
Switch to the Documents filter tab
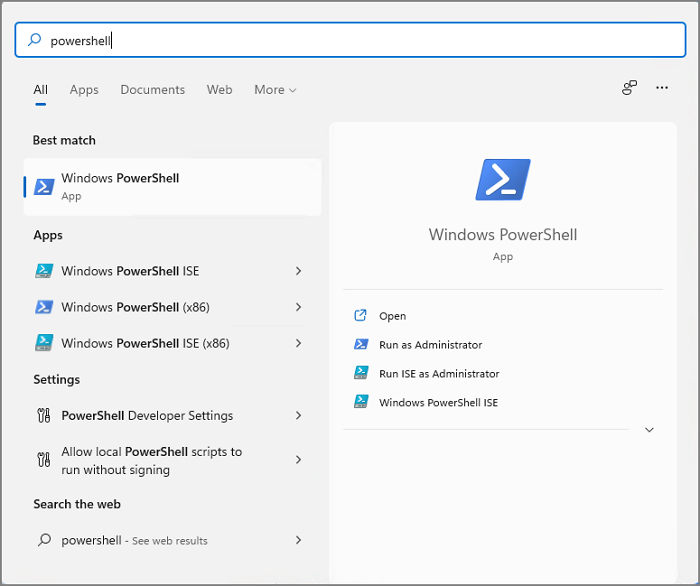point(152,90)
